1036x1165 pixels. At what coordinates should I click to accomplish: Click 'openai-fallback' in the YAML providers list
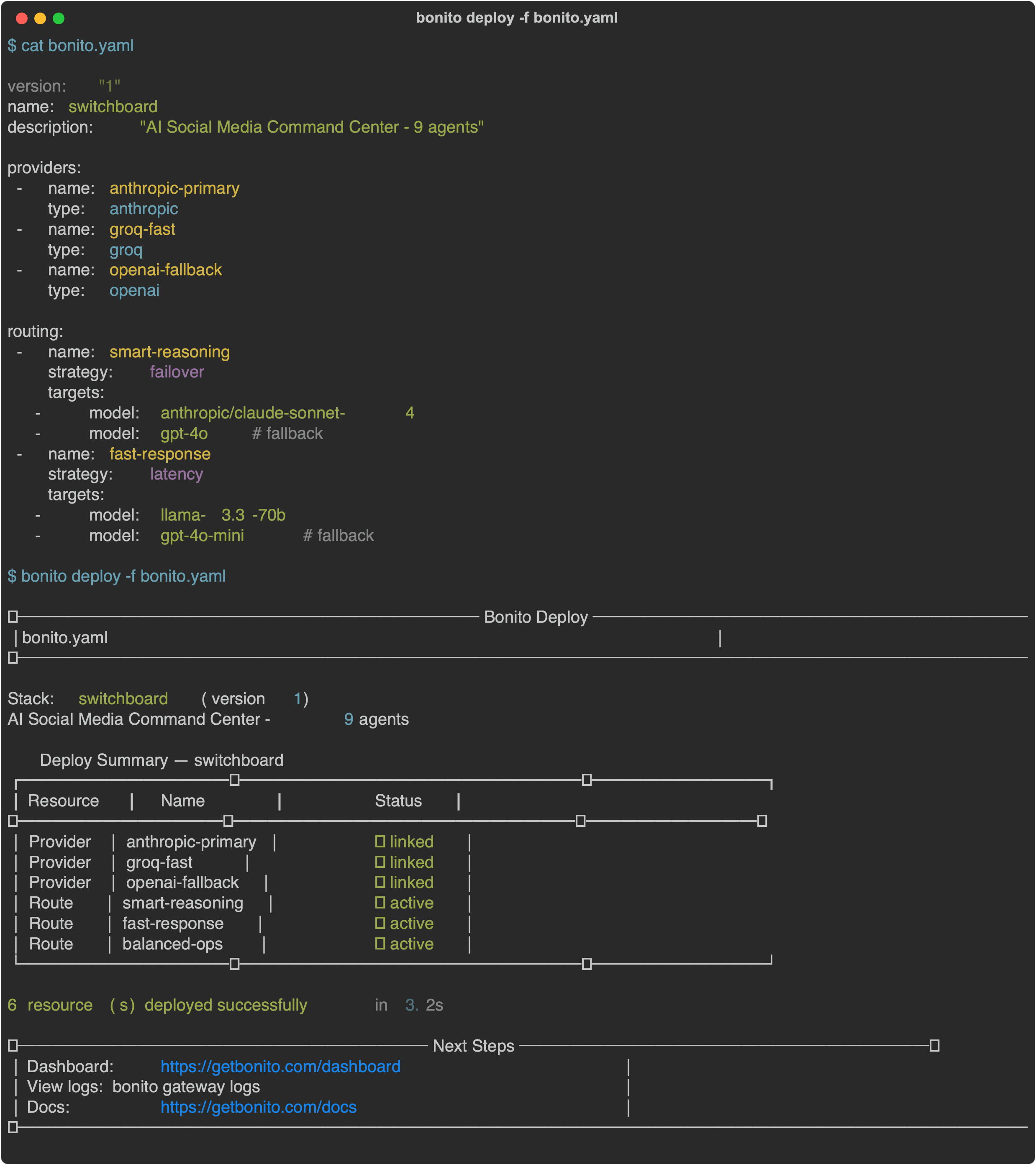point(166,270)
